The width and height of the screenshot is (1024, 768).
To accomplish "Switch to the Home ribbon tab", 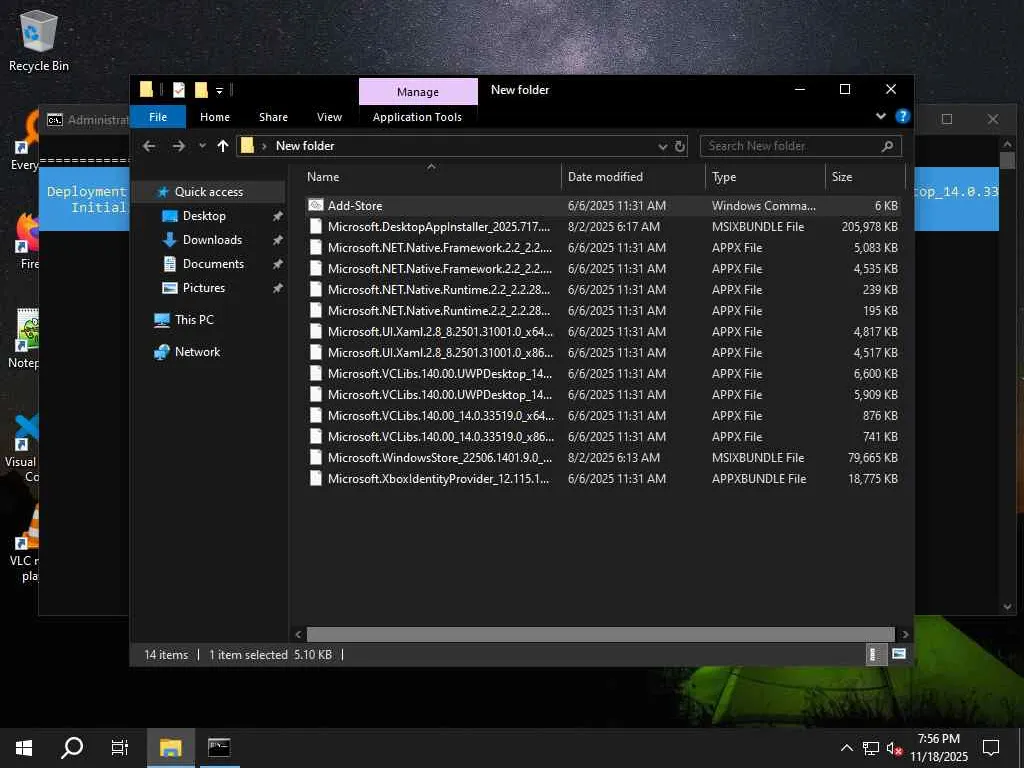I will coord(215,117).
